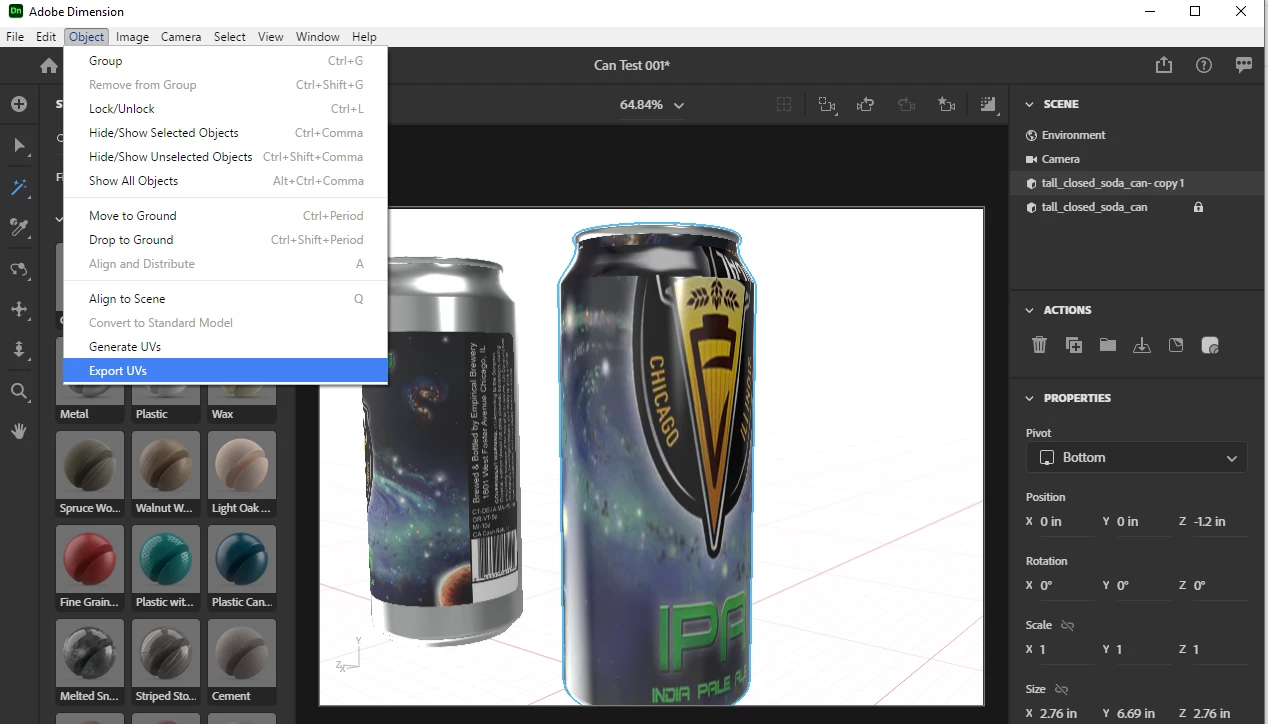Pick the Fine Grain red material

pos(90,568)
